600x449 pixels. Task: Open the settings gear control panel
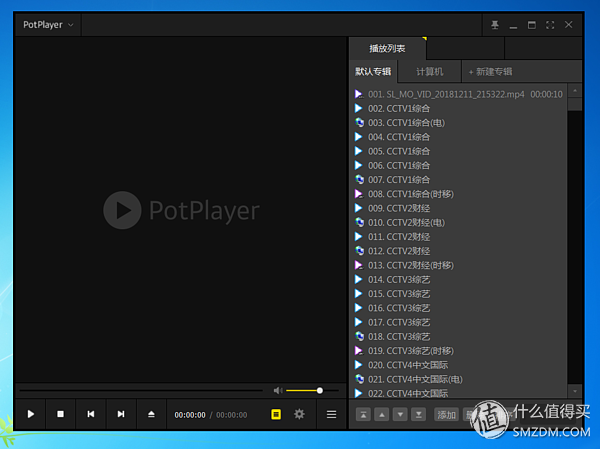tap(299, 414)
